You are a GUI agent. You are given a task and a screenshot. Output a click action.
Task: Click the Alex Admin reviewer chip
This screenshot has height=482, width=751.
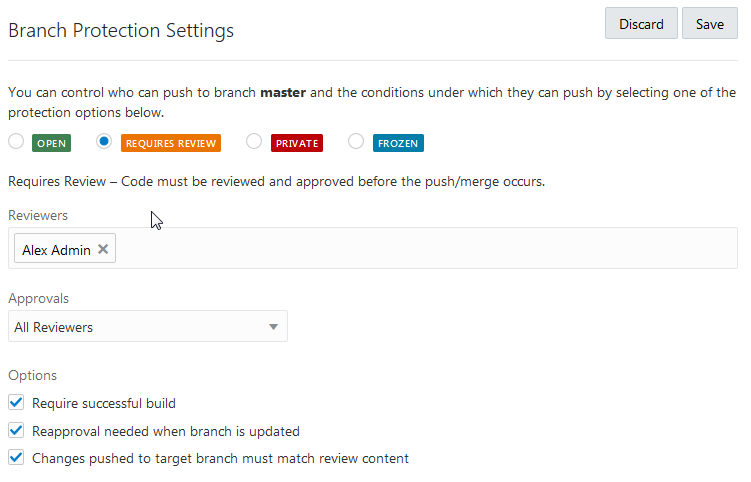coord(56,249)
